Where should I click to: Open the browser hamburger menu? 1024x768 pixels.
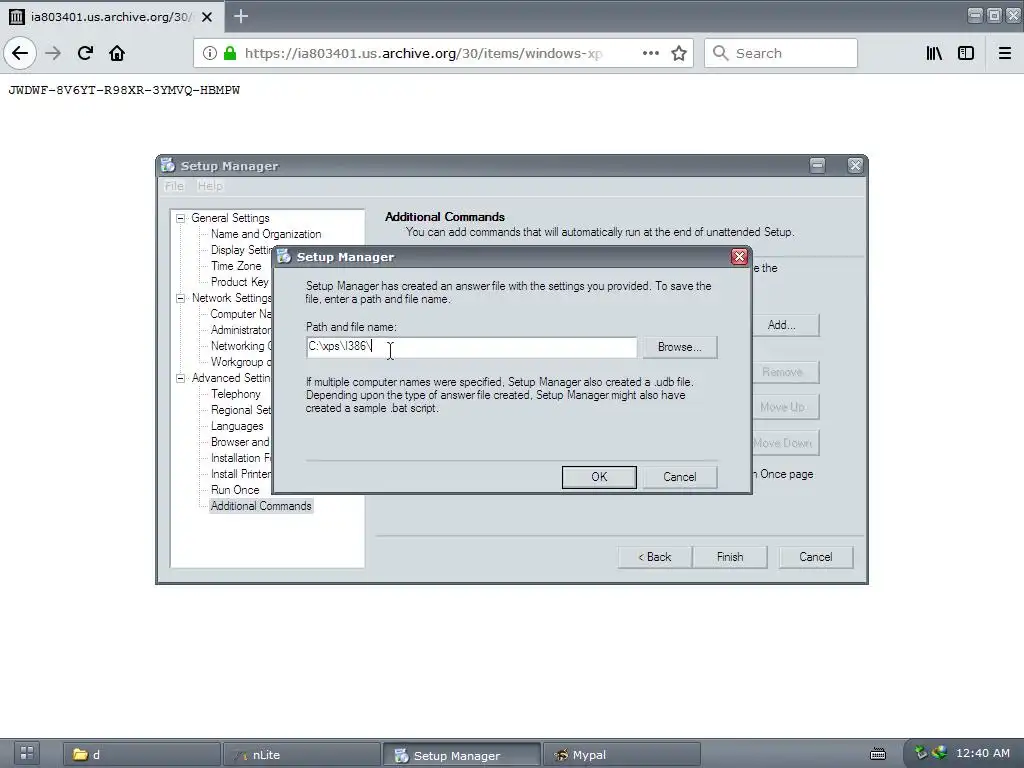point(1005,53)
